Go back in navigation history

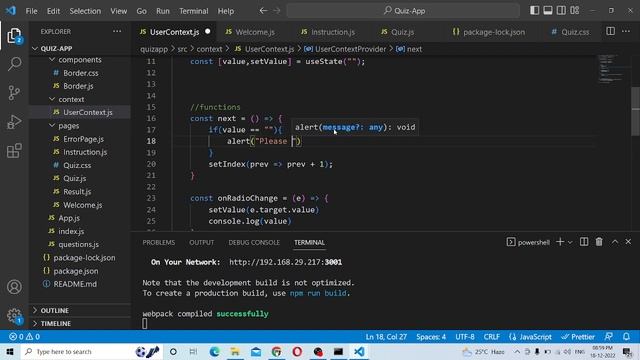tap(263, 11)
